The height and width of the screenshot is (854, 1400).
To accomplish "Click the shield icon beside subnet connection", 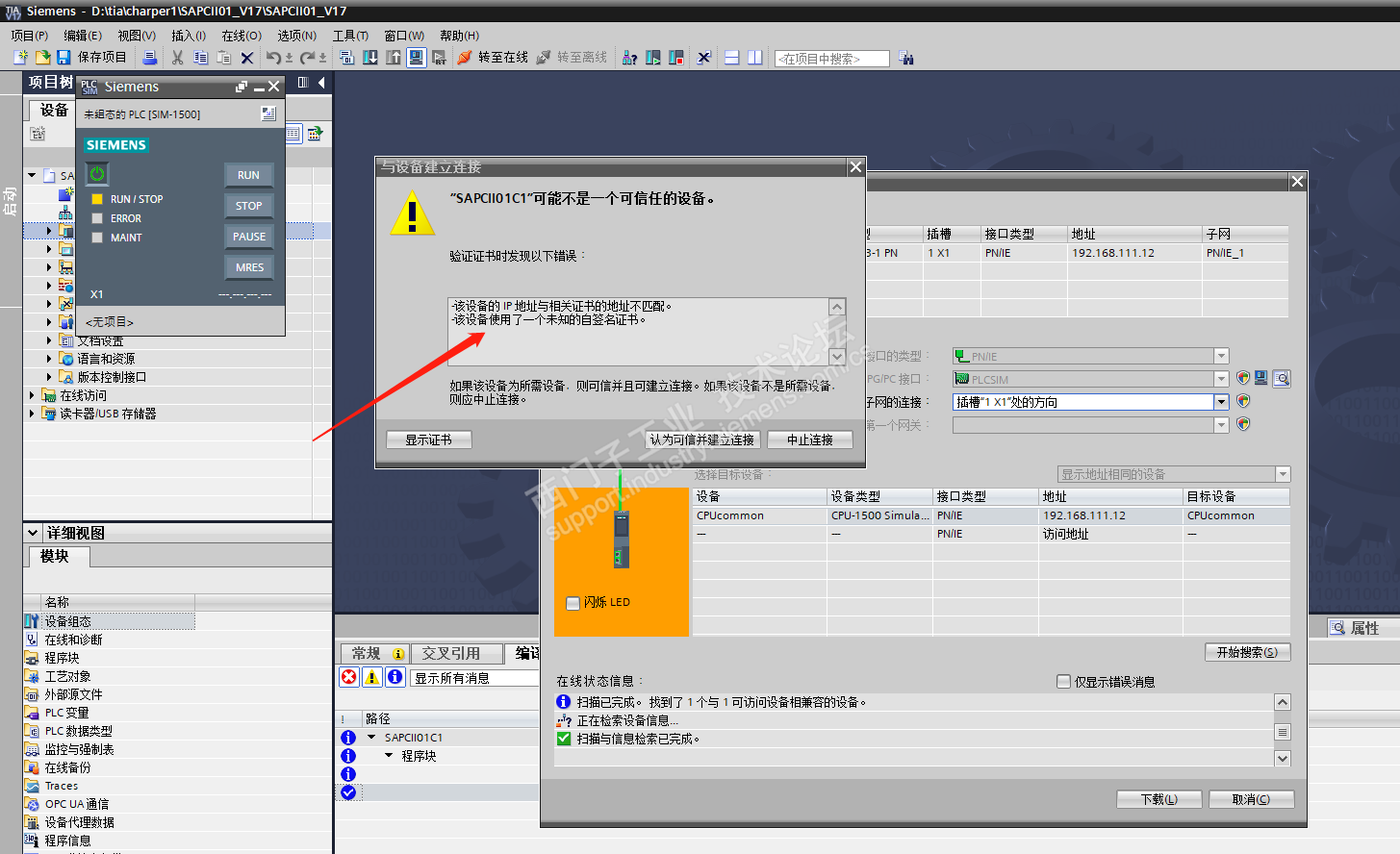I will 1243,401.
